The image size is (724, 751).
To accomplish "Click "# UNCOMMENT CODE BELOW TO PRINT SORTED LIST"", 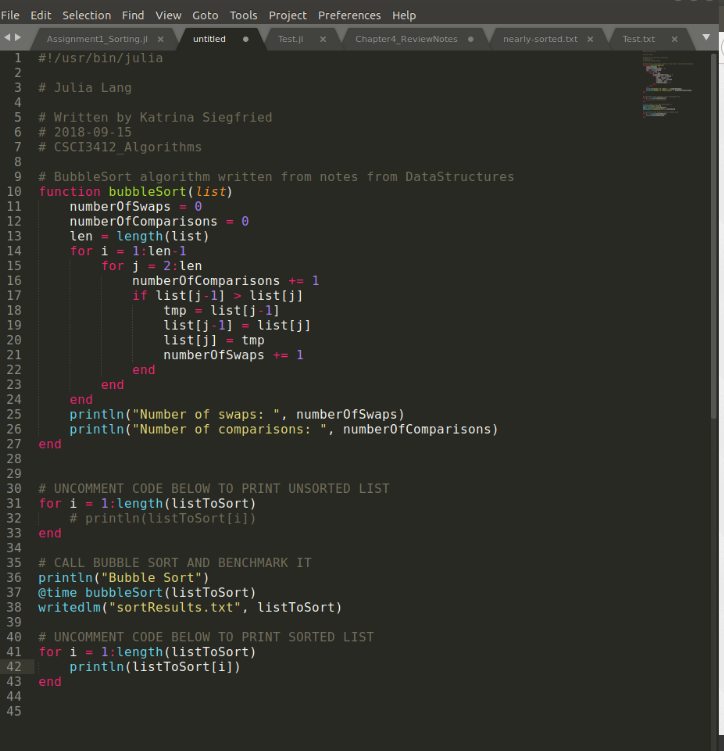I will tap(206, 637).
